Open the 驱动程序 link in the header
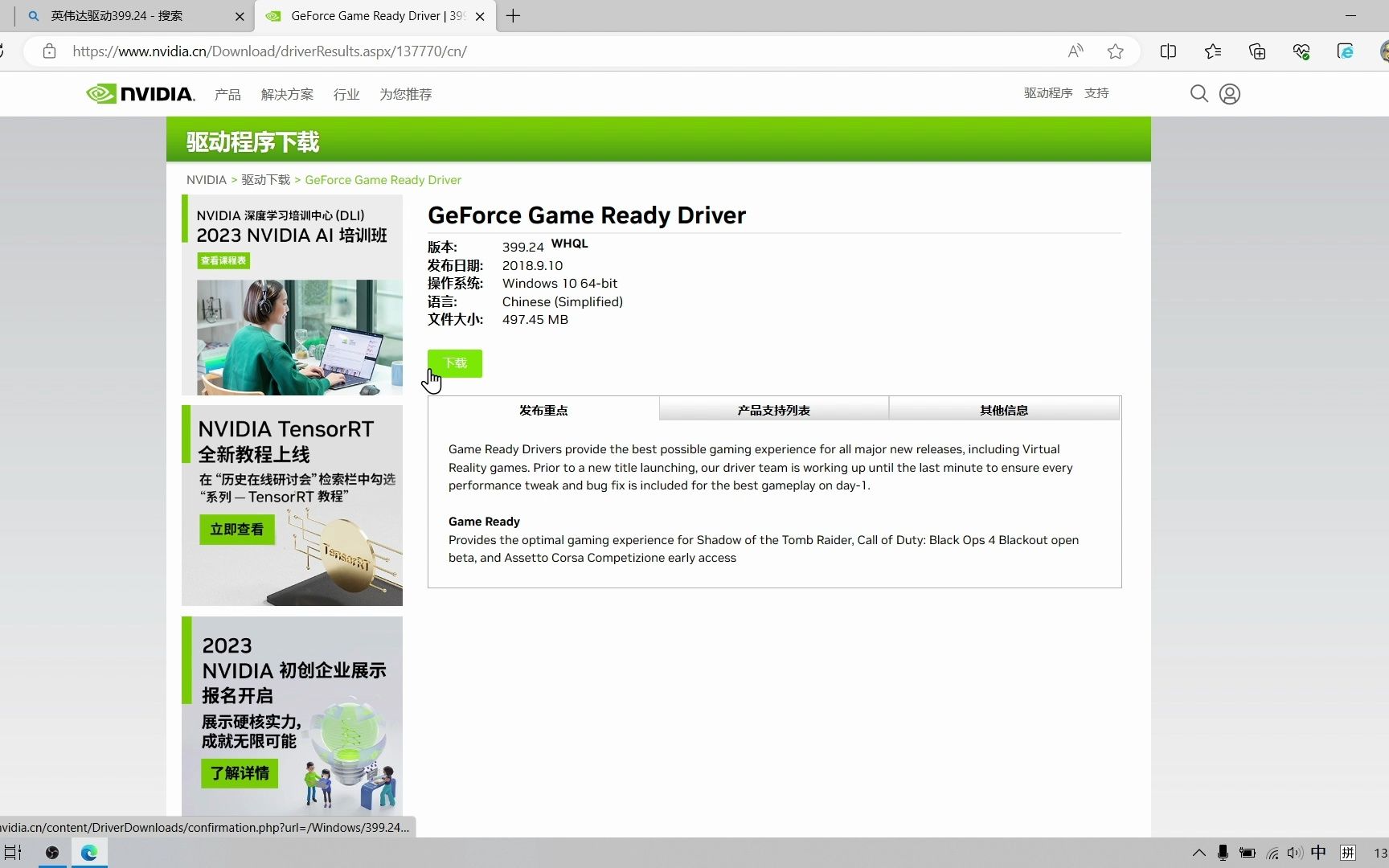1389x868 pixels. click(1048, 93)
